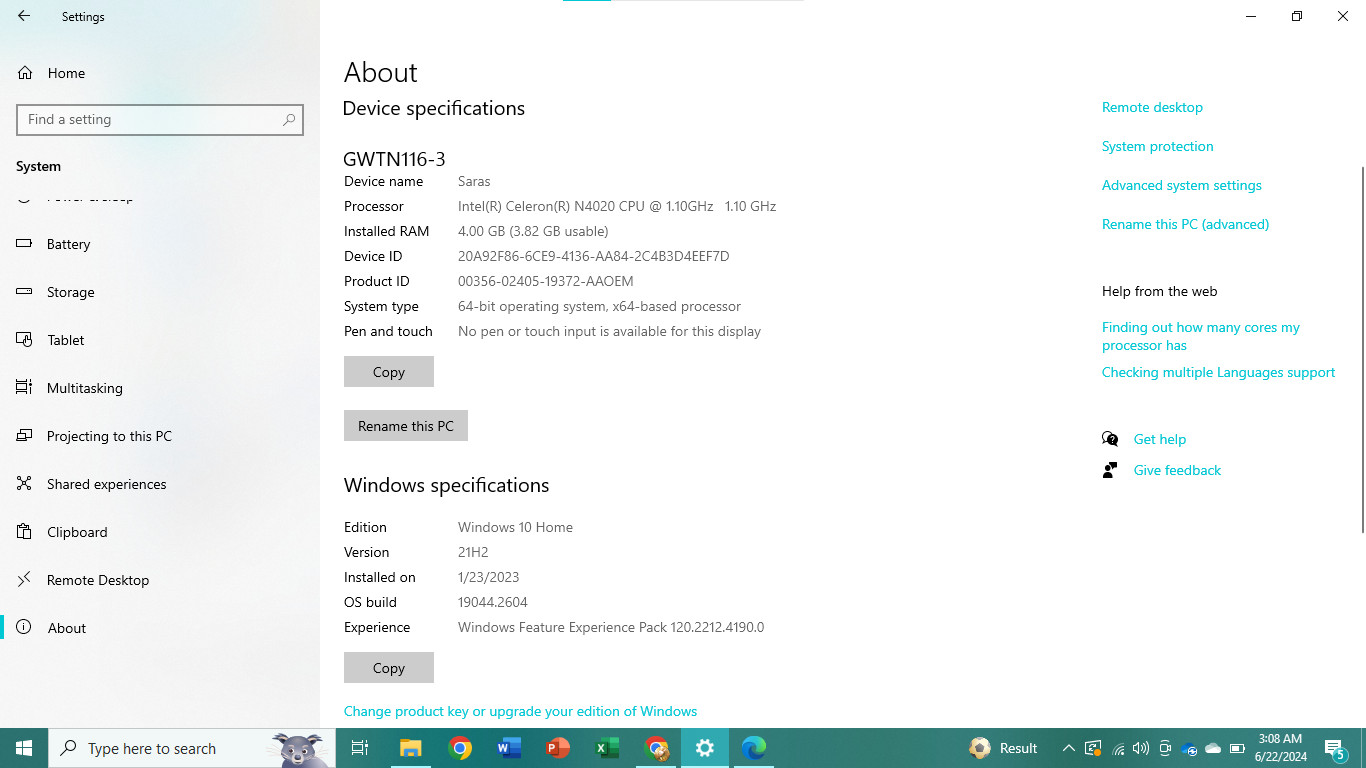Open File Explorer from the taskbar
Viewport: 1366px width, 768px height.
(x=411, y=748)
